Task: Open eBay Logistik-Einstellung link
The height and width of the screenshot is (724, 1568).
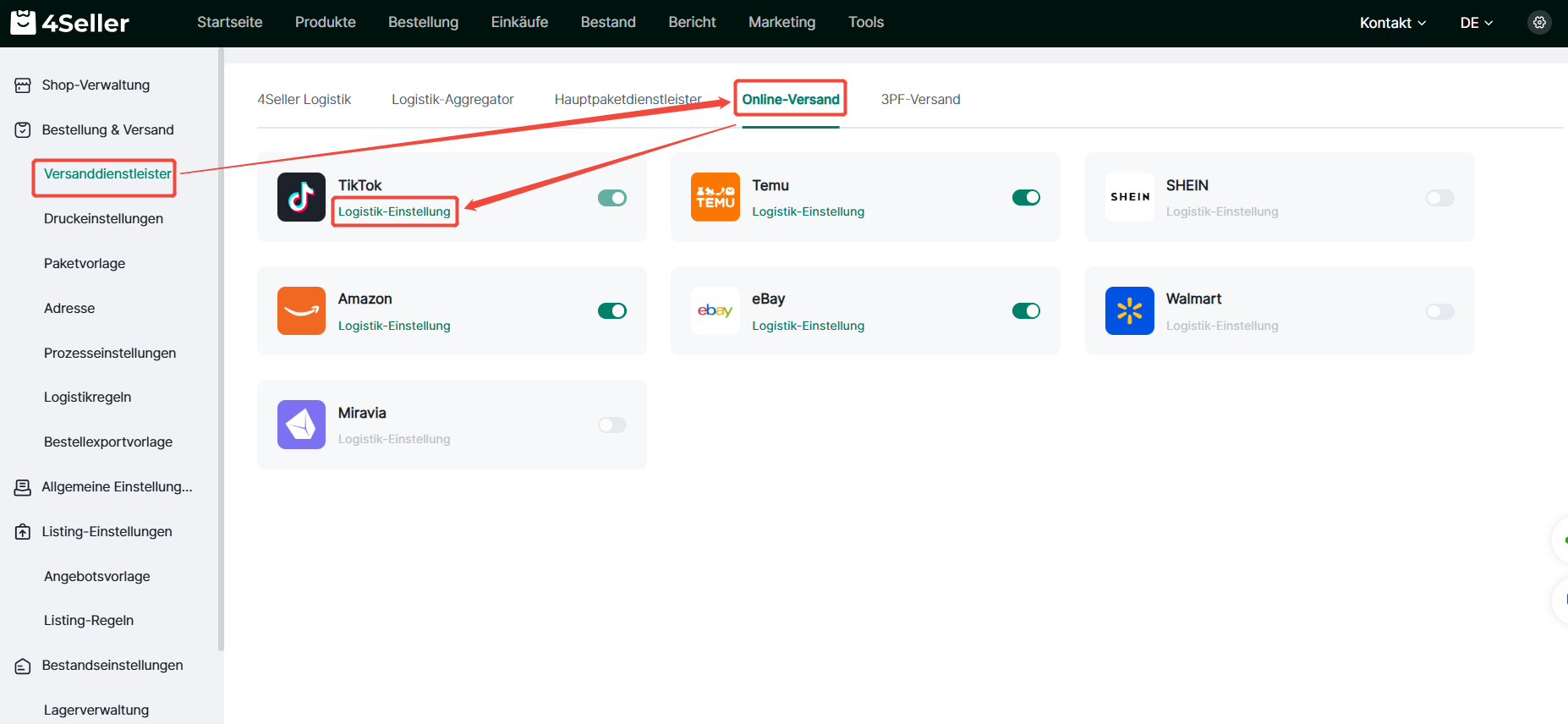Action: click(808, 326)
